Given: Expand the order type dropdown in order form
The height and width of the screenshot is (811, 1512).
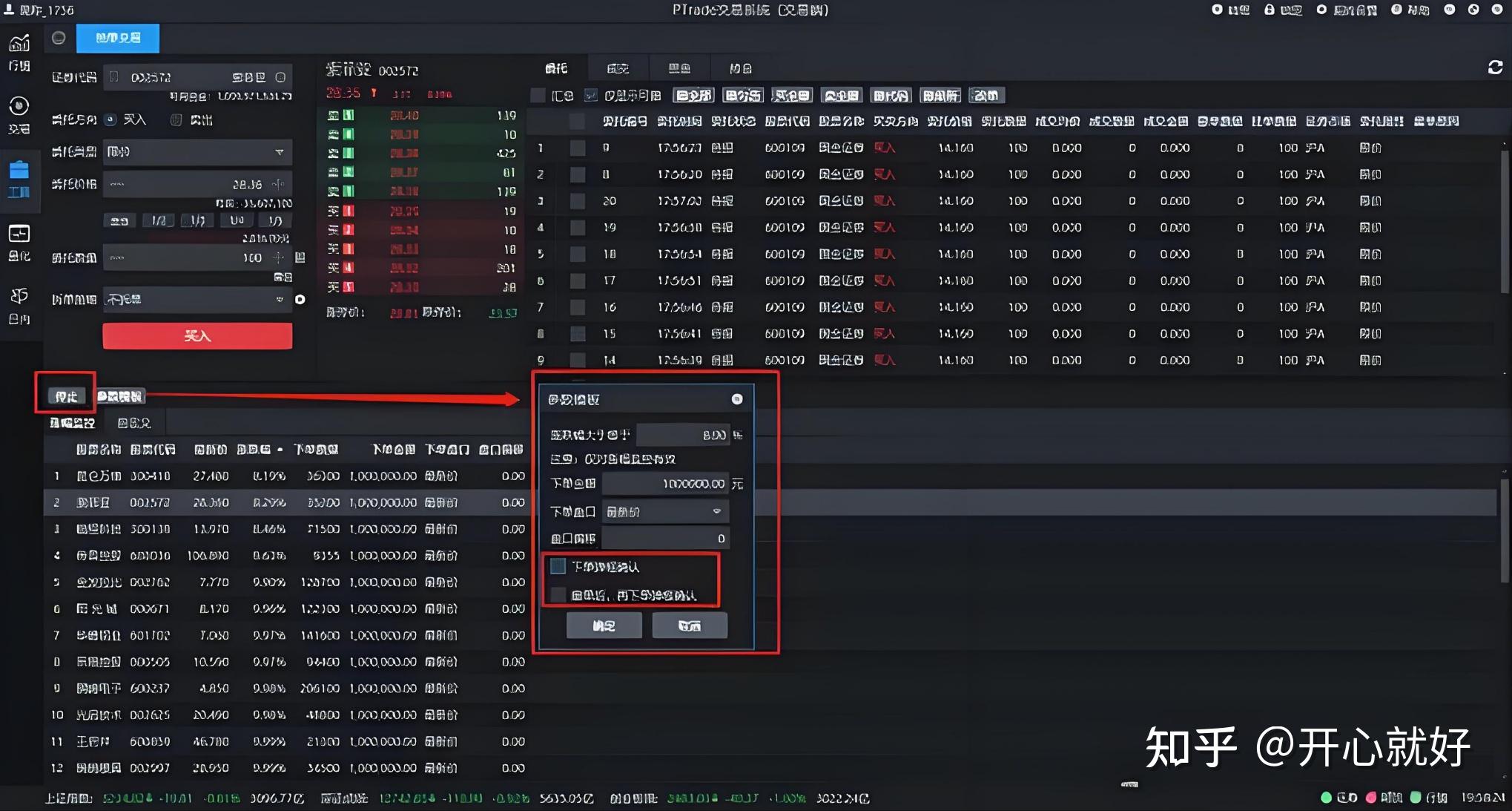Looking at the screenshot, I should tap(197, 152).
